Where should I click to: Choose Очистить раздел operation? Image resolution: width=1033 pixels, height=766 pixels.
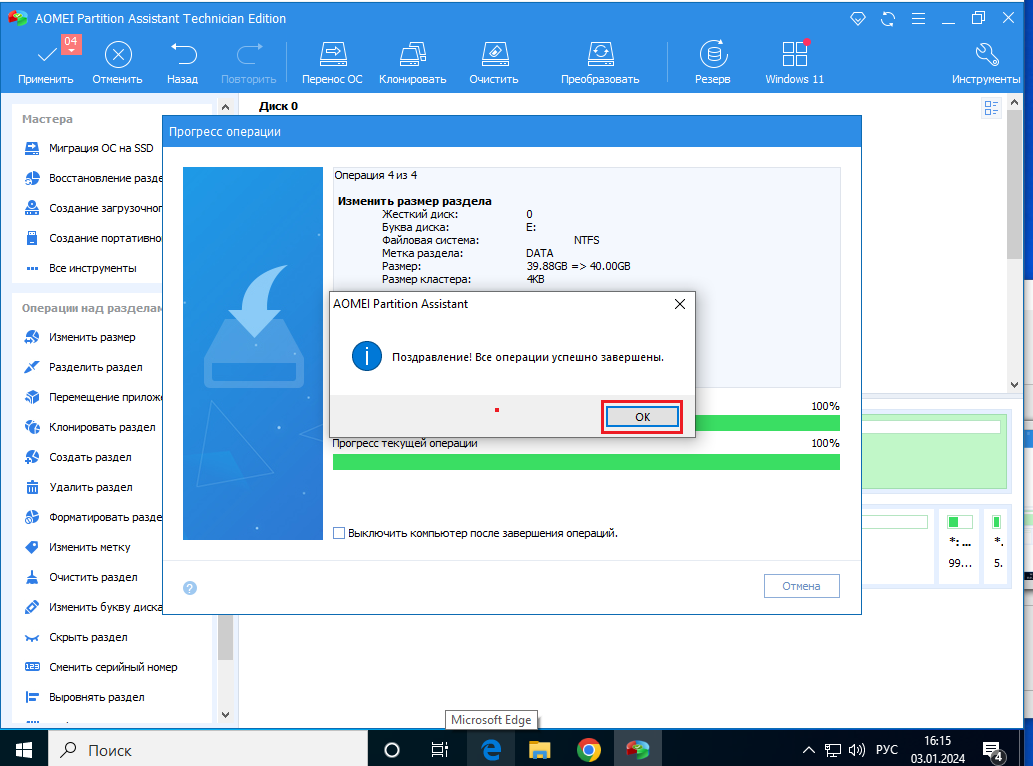pos(81,577)
